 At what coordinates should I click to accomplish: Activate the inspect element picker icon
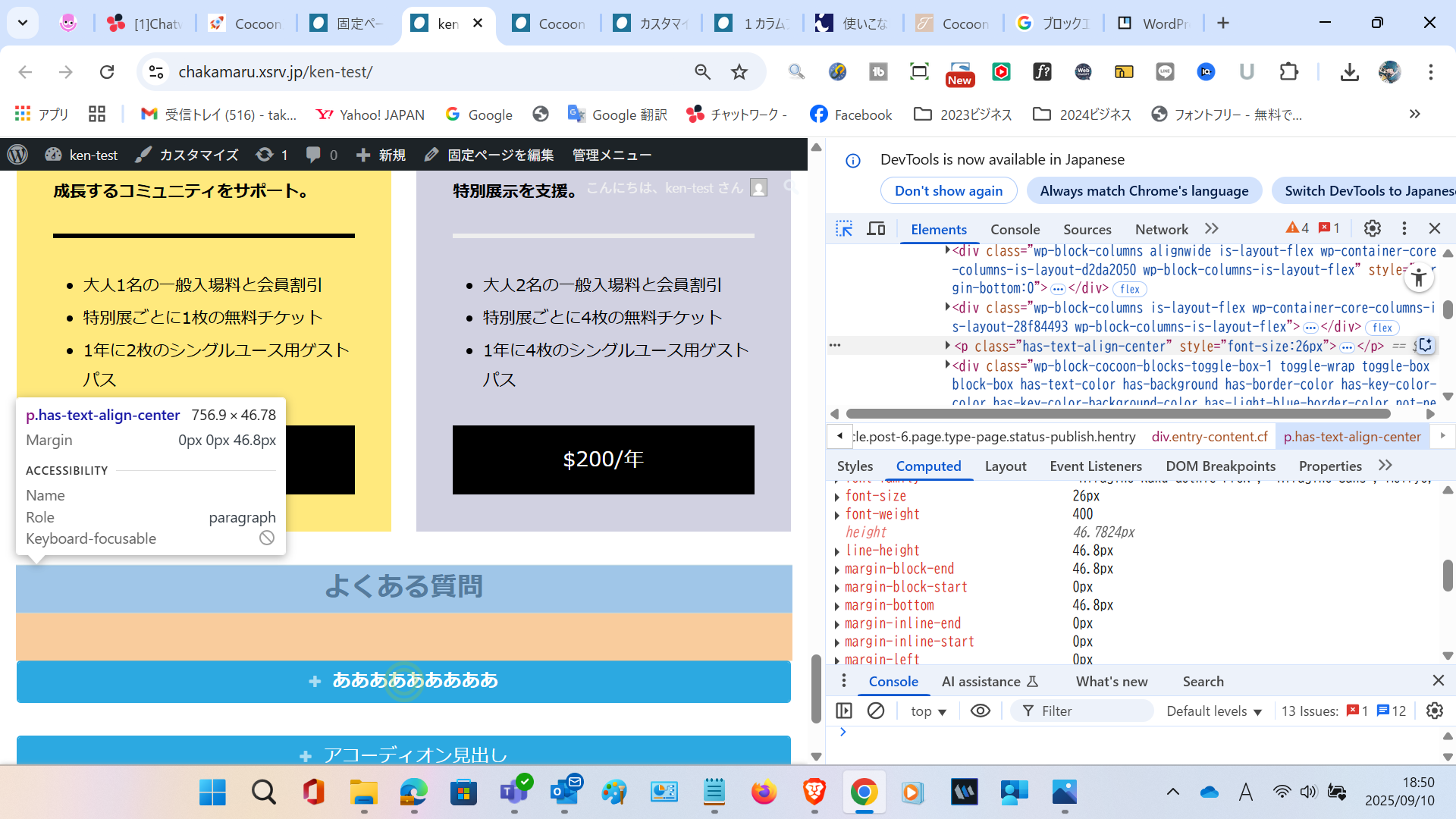pos(843,228)
